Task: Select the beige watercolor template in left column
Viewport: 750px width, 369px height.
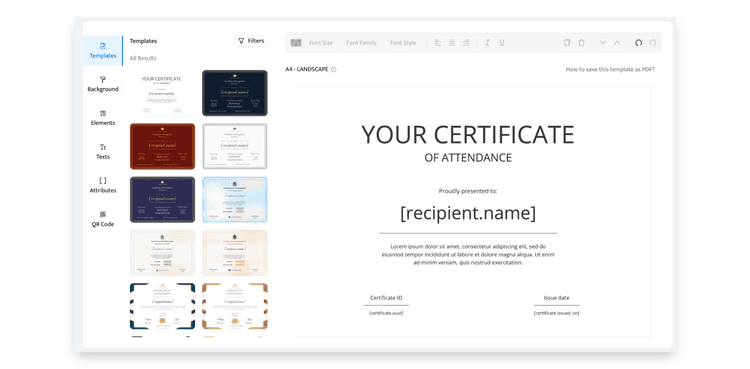Action: click(162, 253)
